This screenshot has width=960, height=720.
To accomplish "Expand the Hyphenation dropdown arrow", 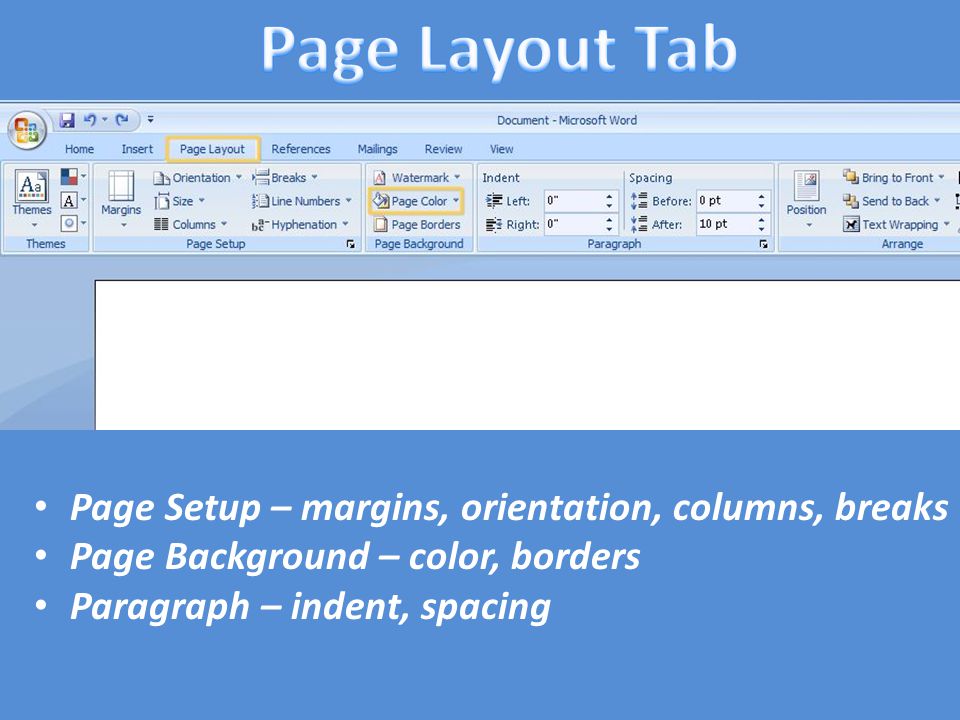I will click(x=345, y=224).
